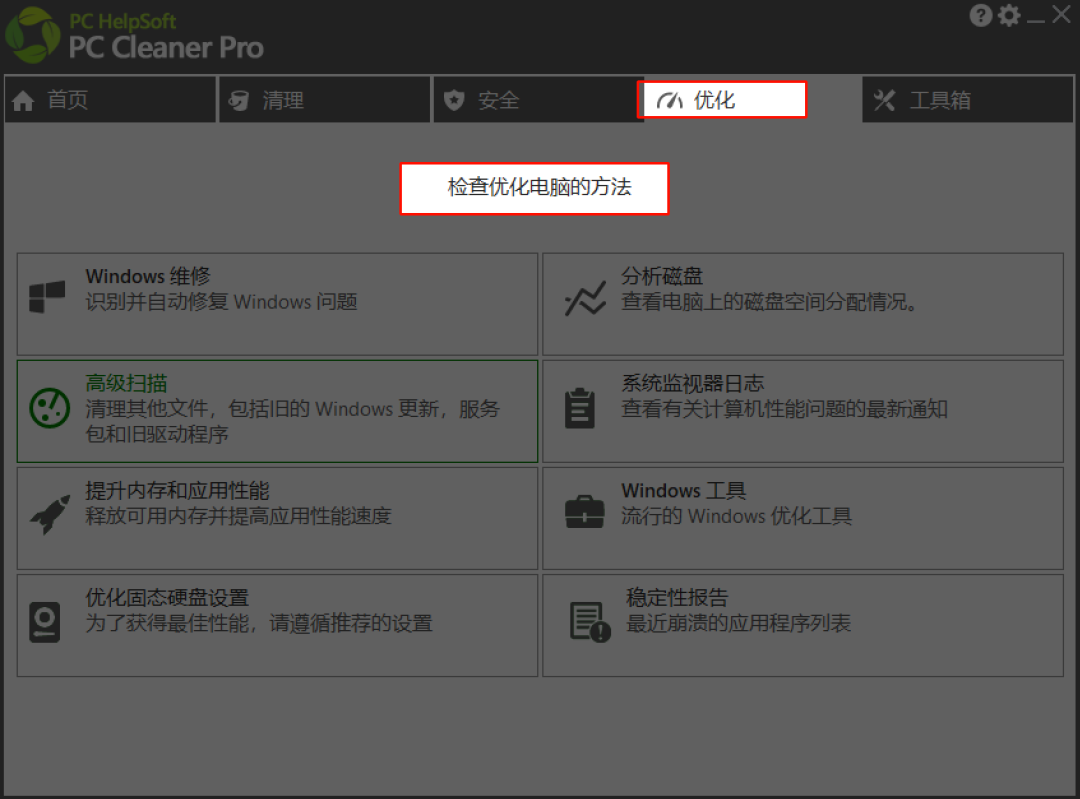Viewport: 1080px width, 799px height.
Task: Launch 提升内存和应用性能 tile
Action: 278,519
